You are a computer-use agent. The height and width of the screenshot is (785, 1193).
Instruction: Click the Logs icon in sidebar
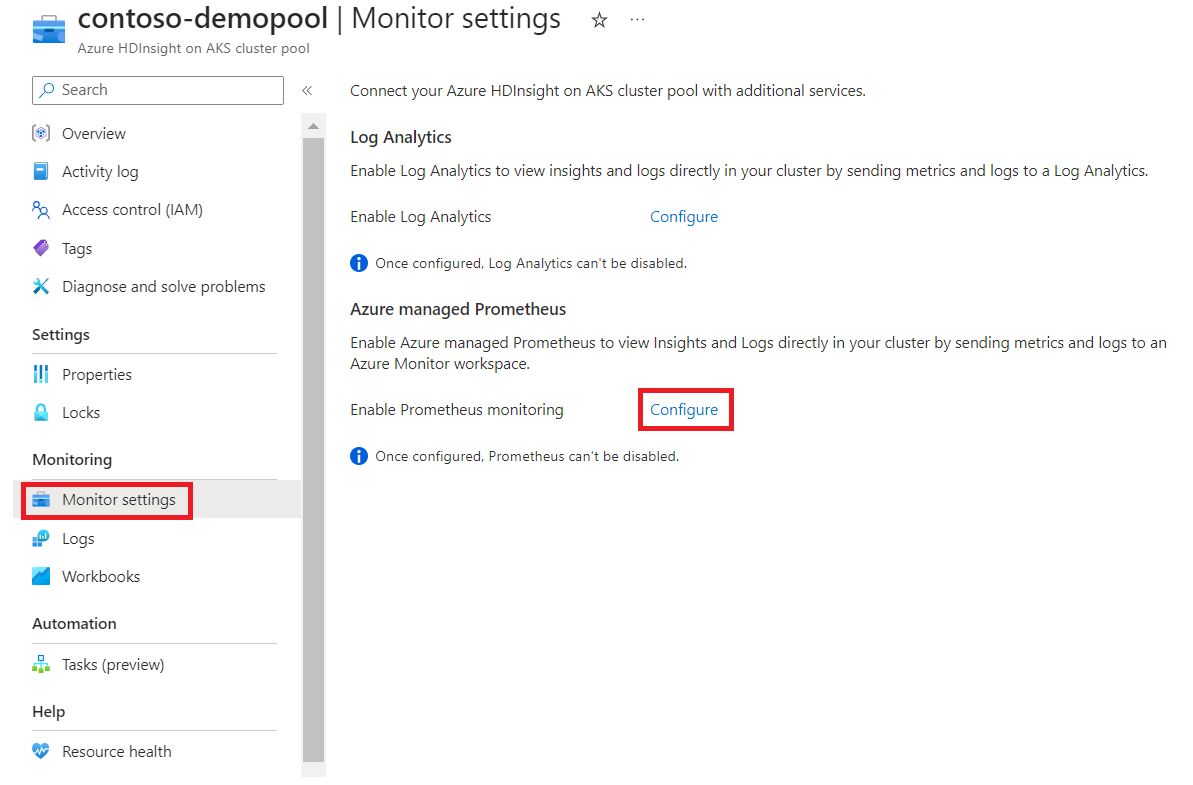coord(41,539)
